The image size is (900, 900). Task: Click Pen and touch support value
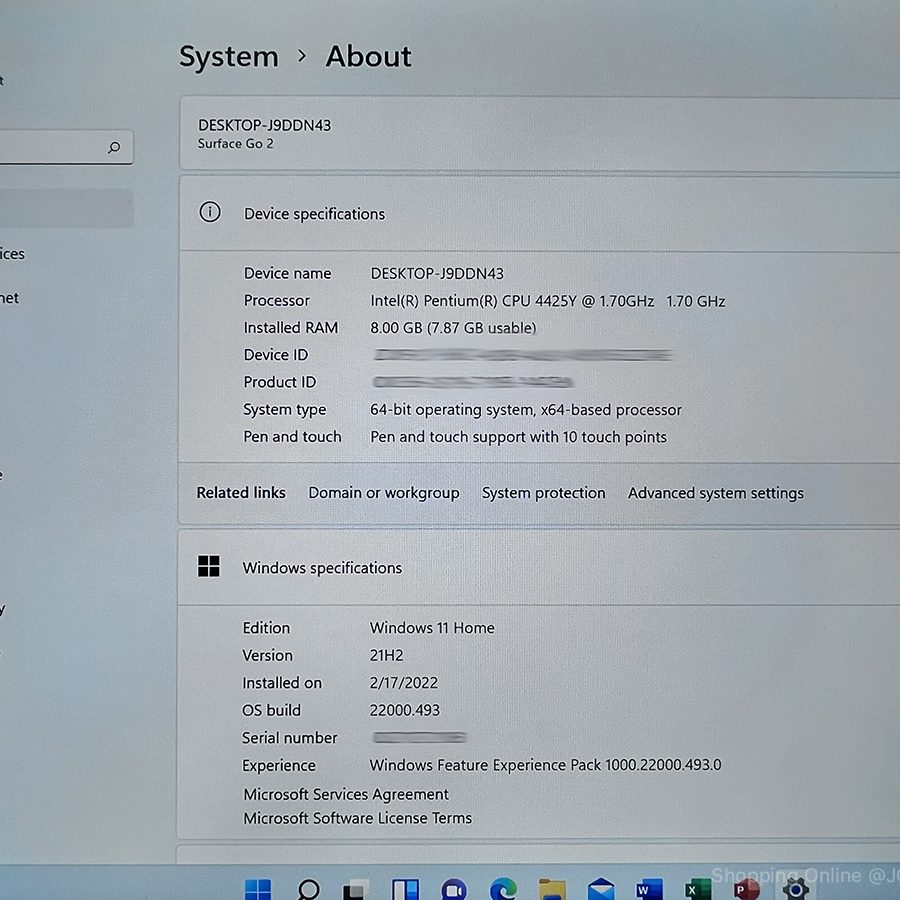pos(518,437)
